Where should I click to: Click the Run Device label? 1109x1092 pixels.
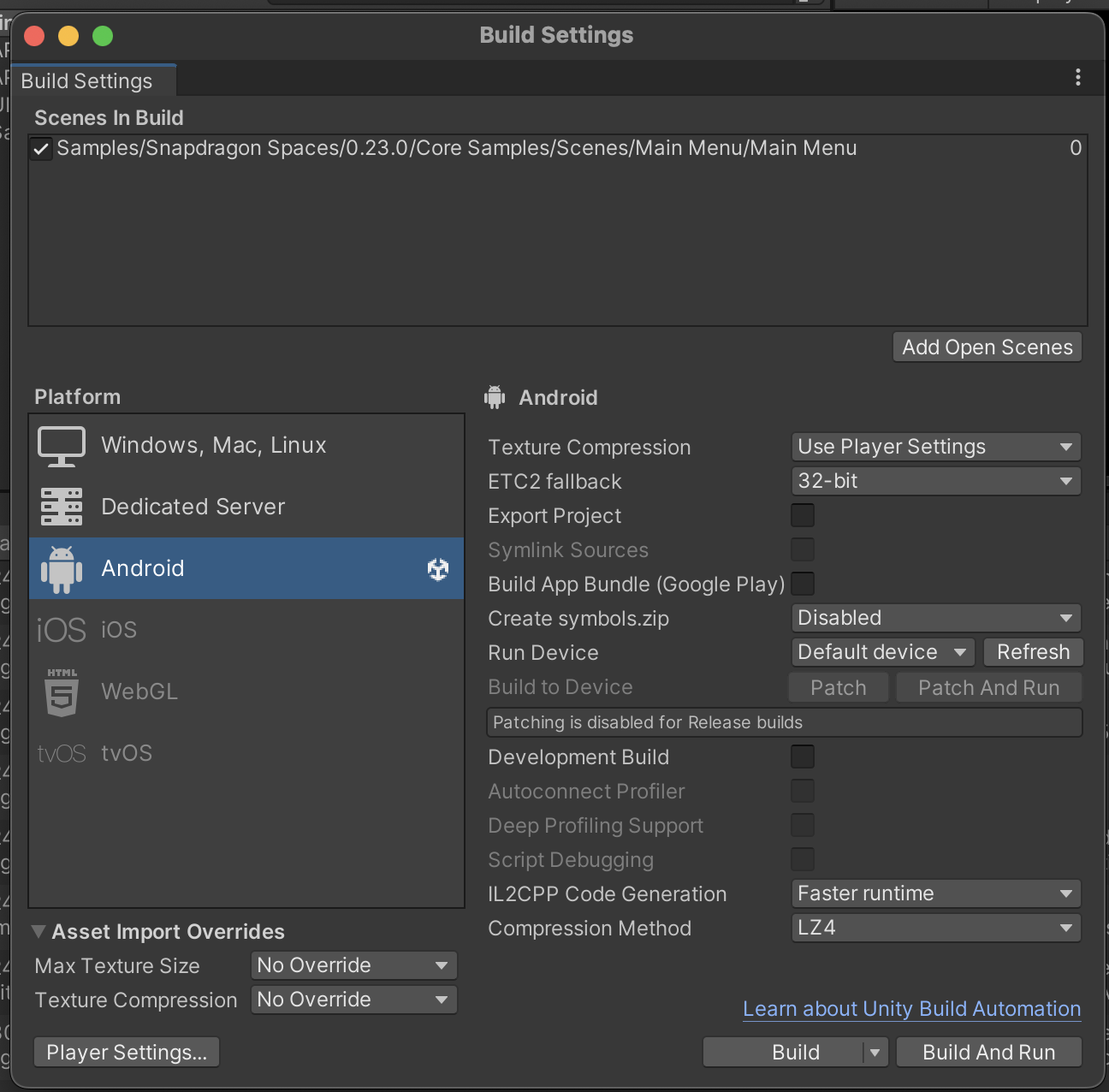[x=543, y=653]
